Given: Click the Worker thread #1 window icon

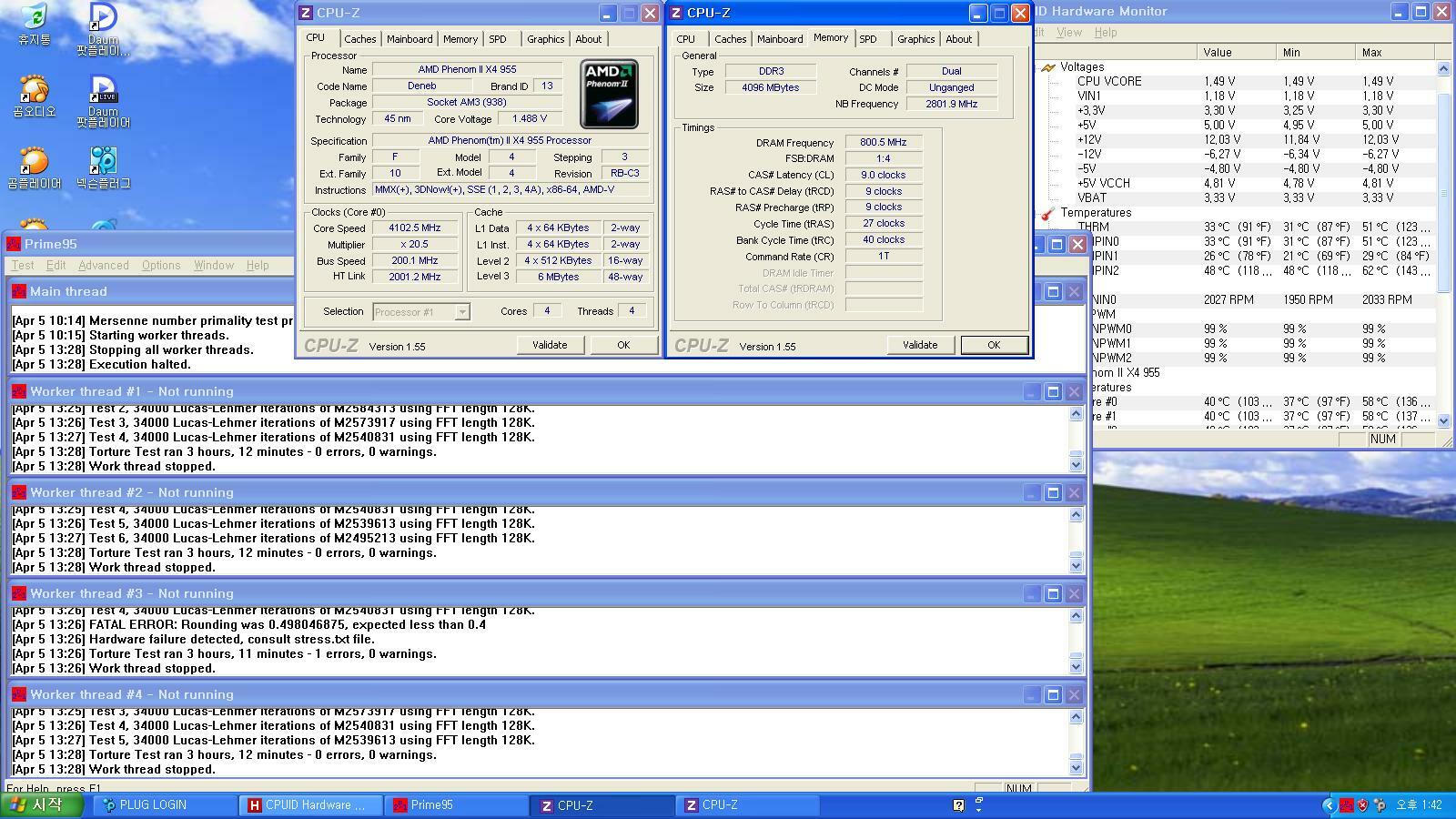Looking at the screenshot, I should [x=19, y=391].
